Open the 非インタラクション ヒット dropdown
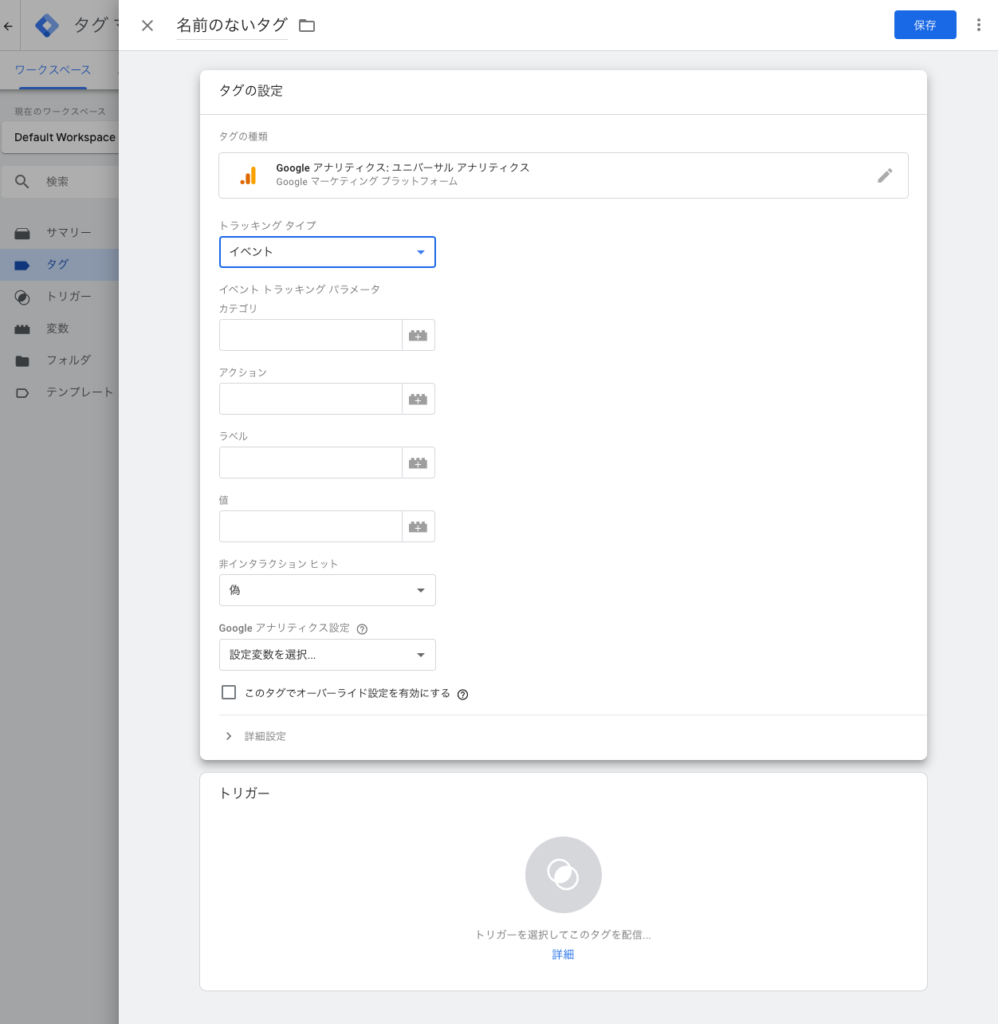Screen dimensions: 998x1024 (x=327, y=590)
